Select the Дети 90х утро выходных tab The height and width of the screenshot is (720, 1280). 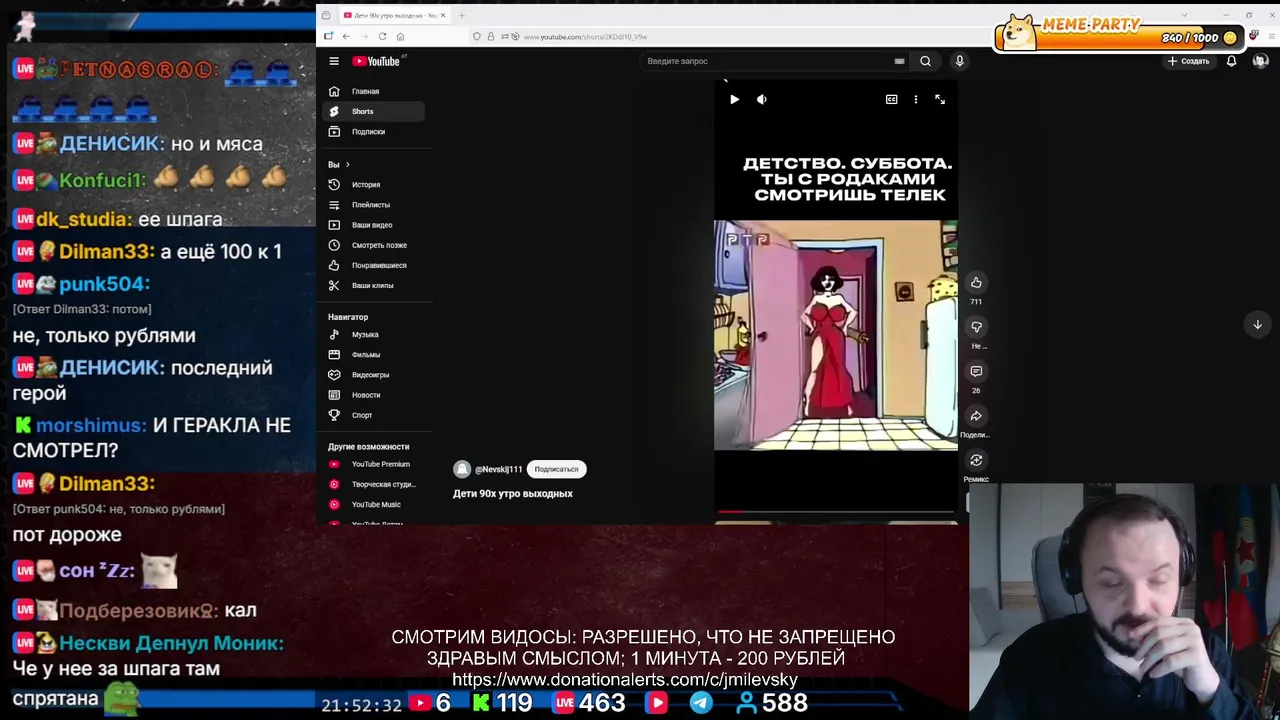[394, 15]
